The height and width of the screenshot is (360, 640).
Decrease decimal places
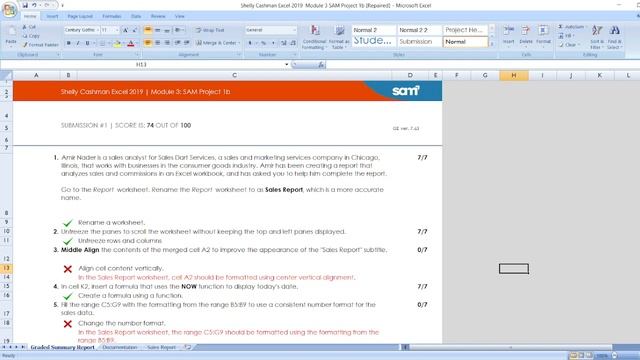tap(293, 43)
